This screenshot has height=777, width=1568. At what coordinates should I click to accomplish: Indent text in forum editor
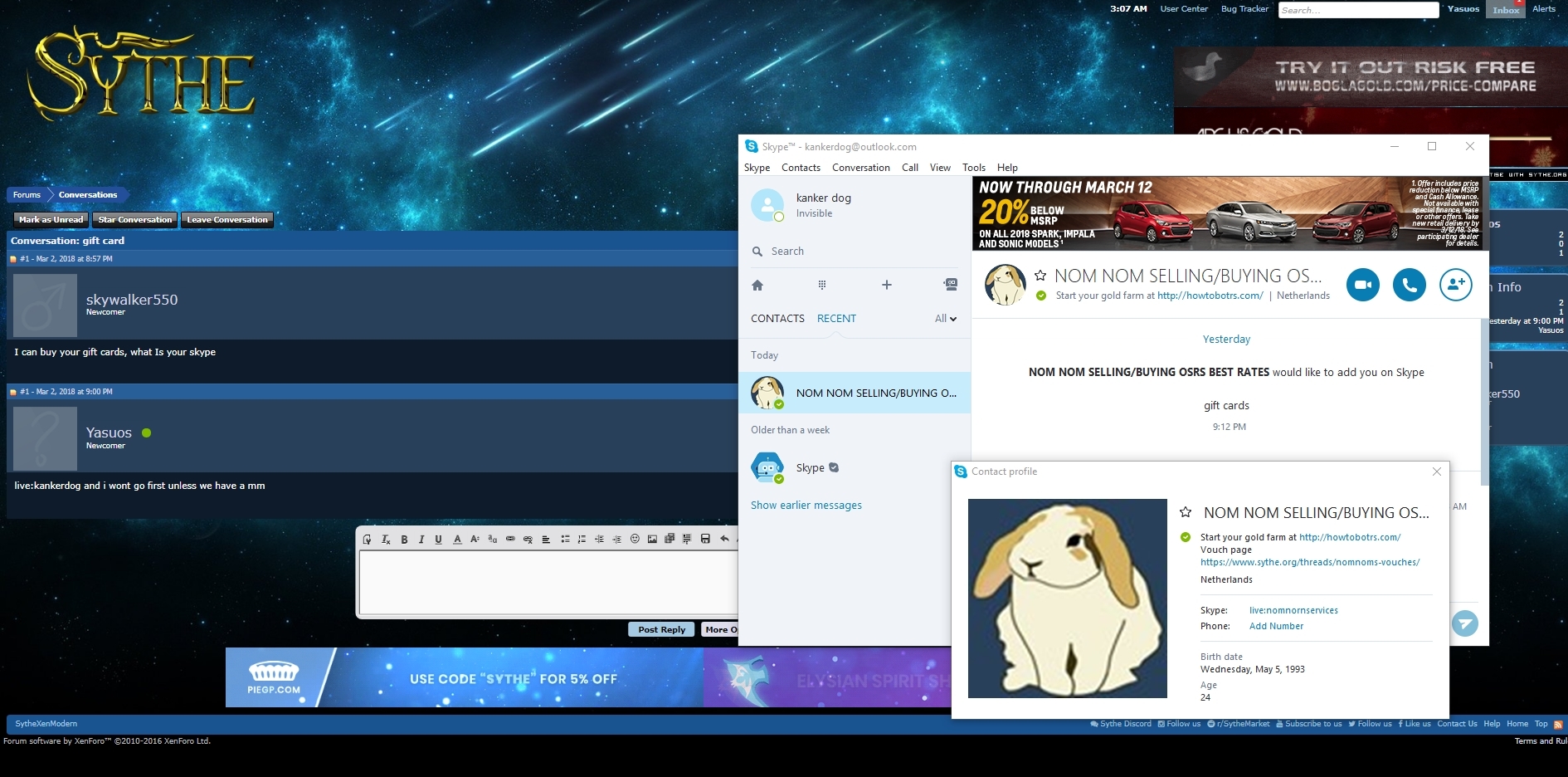(616, 540)
